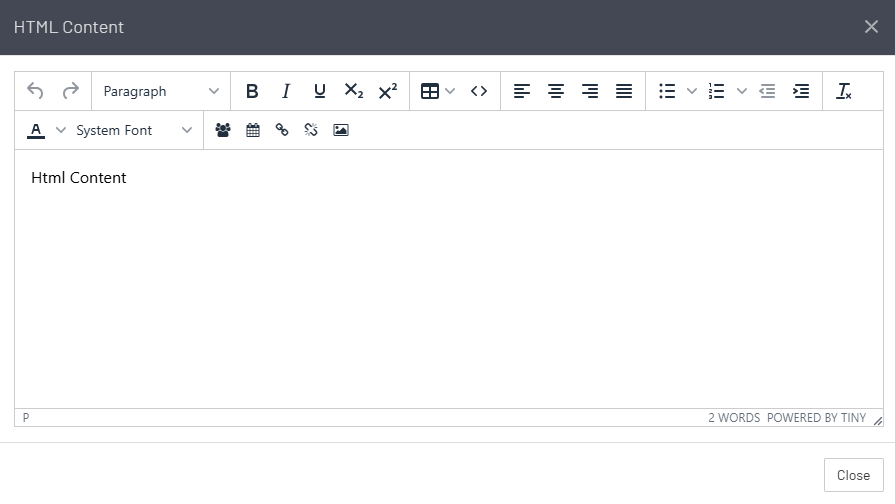Expand the bullet list style chevron
Screen dimensions: 895x504
(691, 91)
